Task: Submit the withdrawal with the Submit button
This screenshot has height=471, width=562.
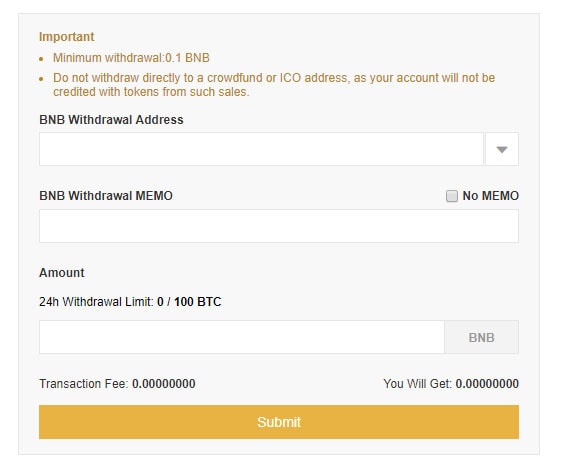Action: pos(279,422)
